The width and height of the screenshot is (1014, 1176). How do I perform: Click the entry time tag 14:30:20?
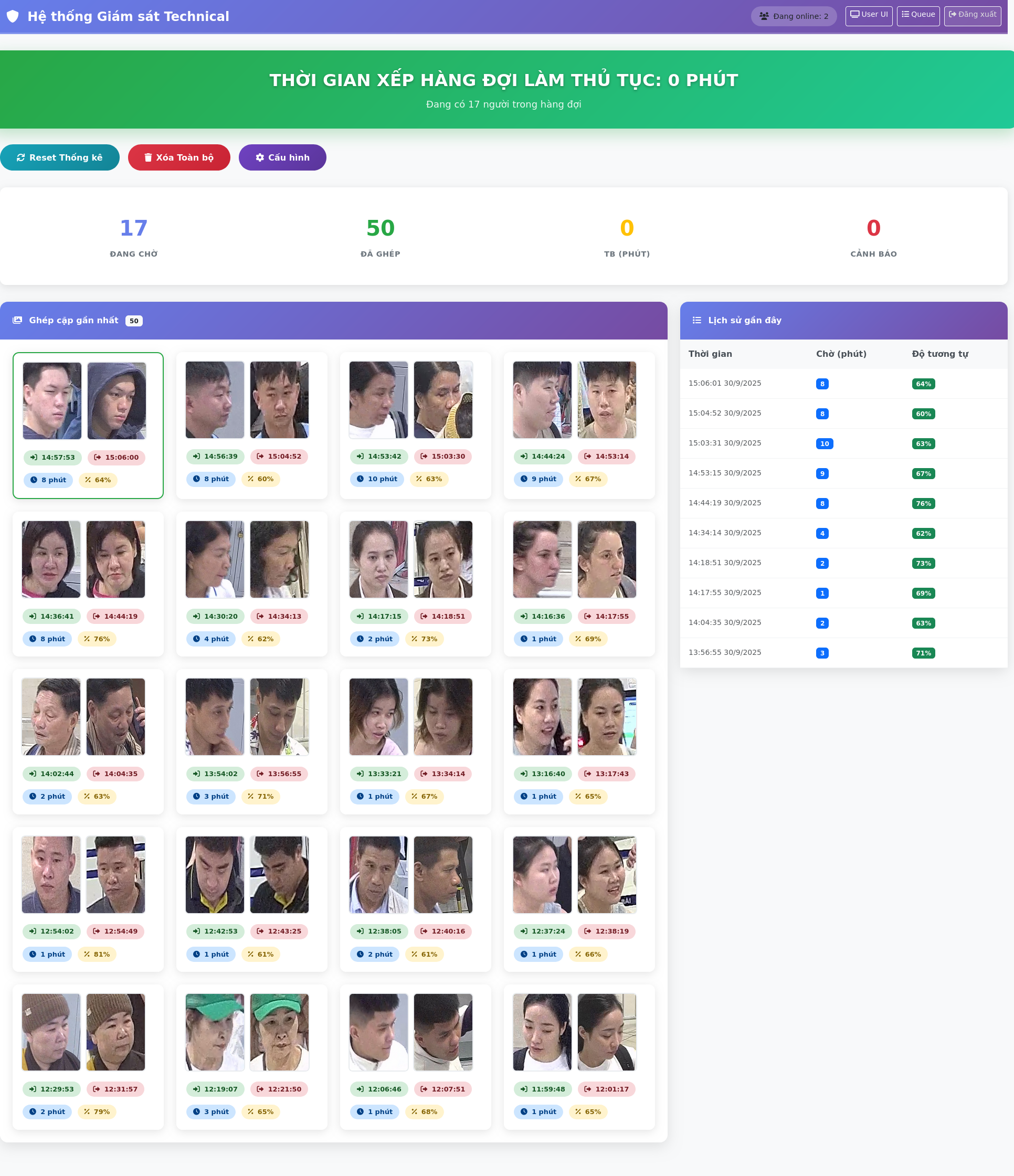click(x=216, y=617)
